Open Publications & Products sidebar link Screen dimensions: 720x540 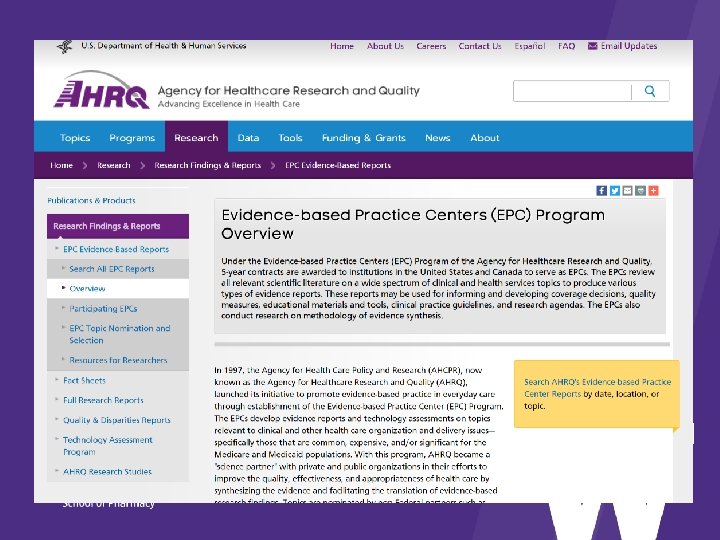tap(91, 201)
